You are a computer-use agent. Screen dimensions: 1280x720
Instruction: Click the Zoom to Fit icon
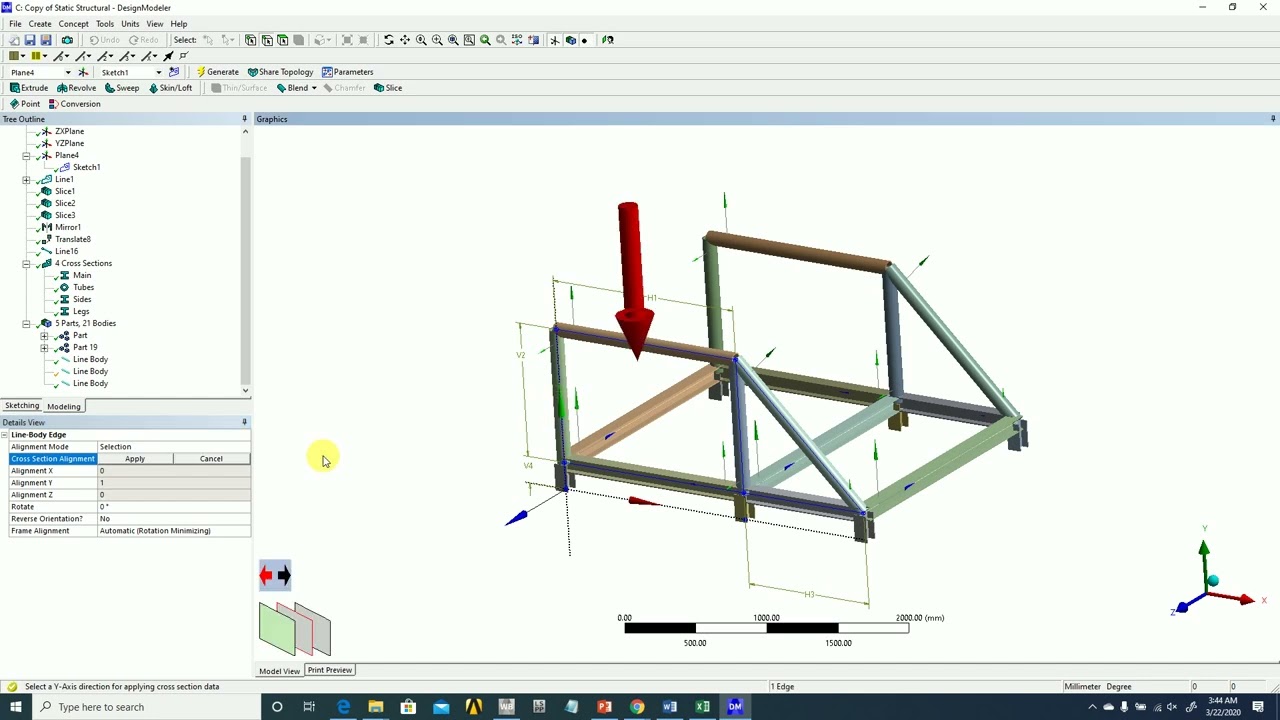click(x=453, y=40)
